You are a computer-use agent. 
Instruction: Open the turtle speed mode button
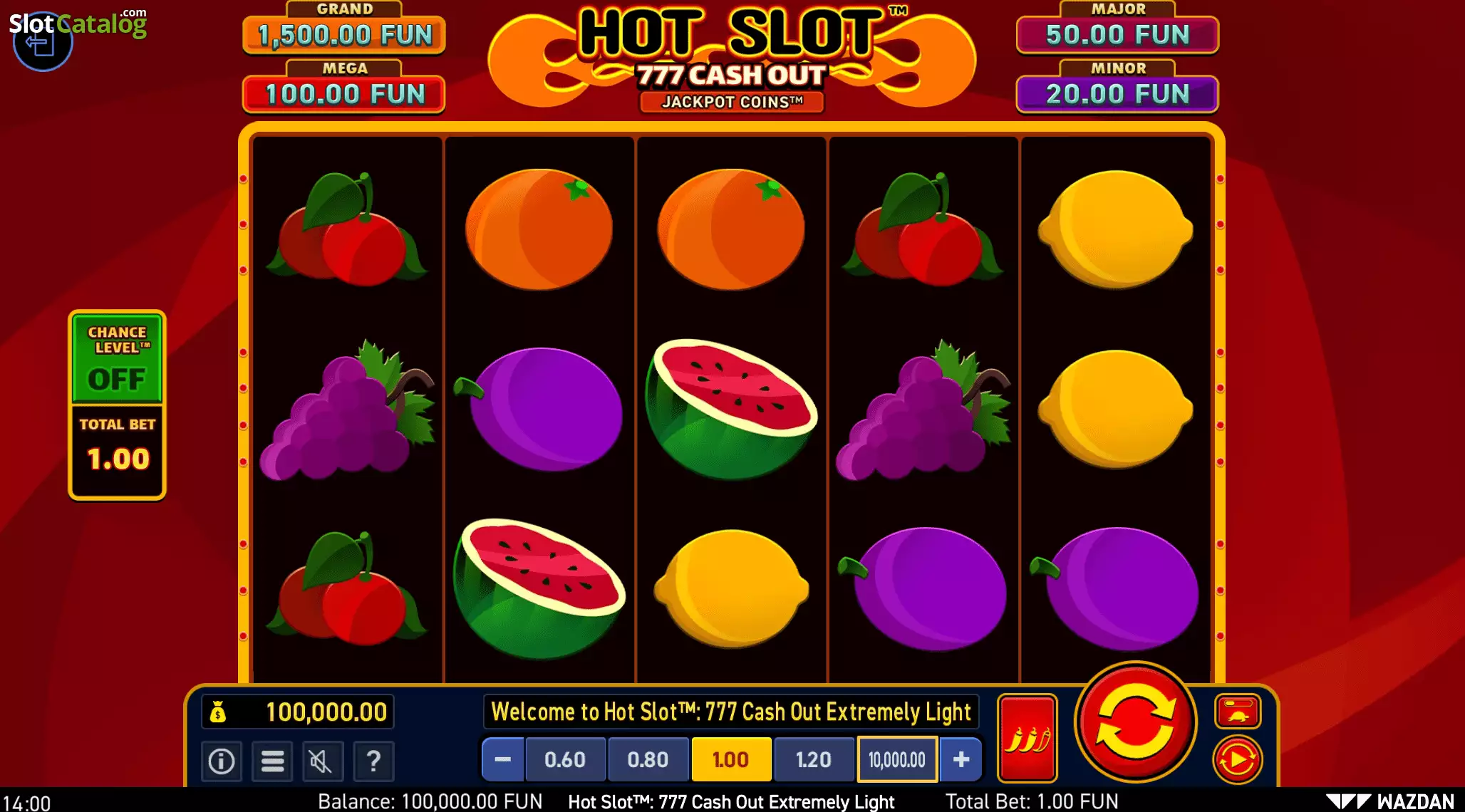tap(1238, 711)
